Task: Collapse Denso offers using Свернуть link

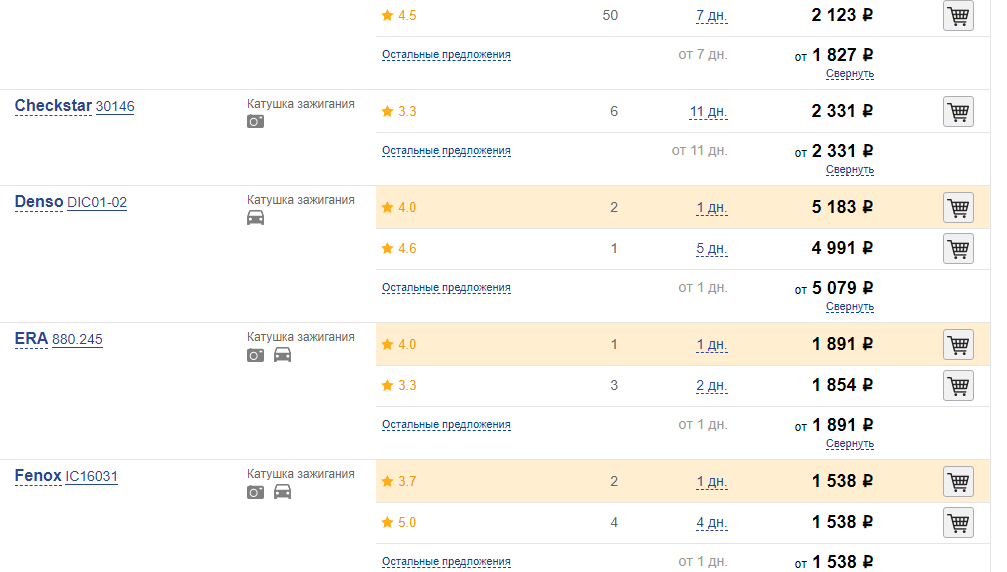Action: pyautogui.click(x=850, y=306)
